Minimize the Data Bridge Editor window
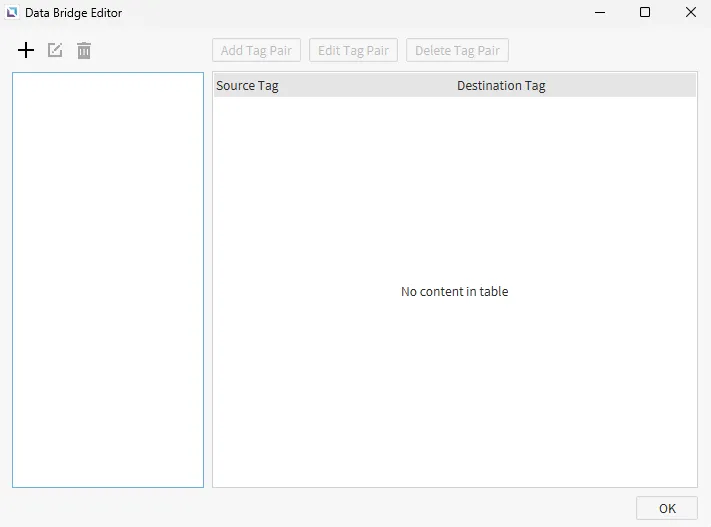Image resolution: width=711 pixels, height=527 pixels. [600, 13]
